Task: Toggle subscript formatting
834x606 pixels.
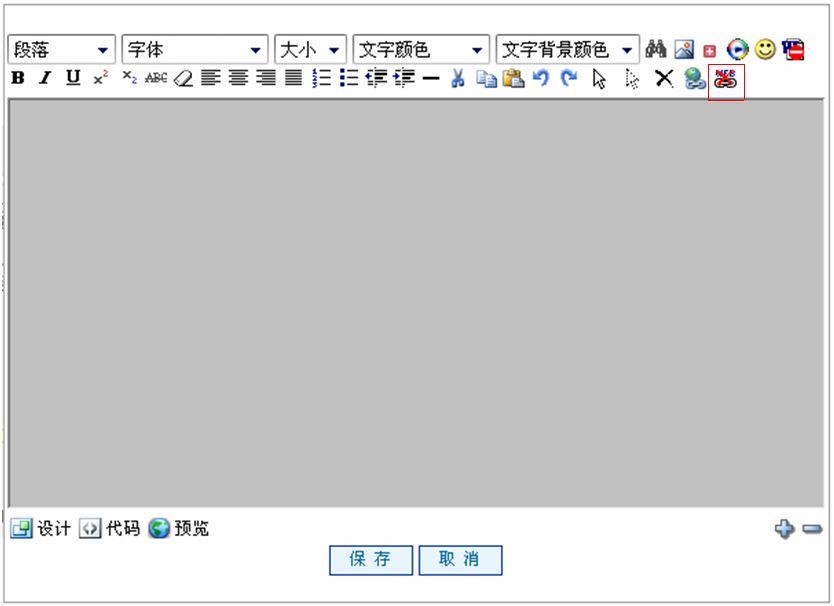Action: (129, 78)
